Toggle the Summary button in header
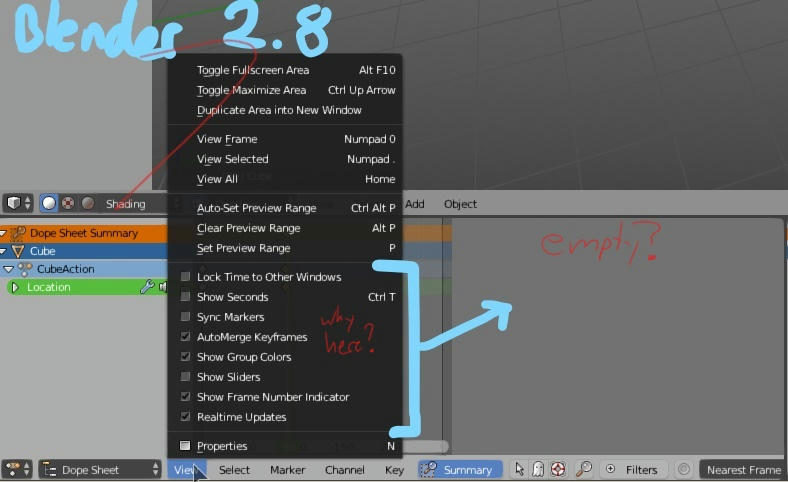 tap(460, 469)
